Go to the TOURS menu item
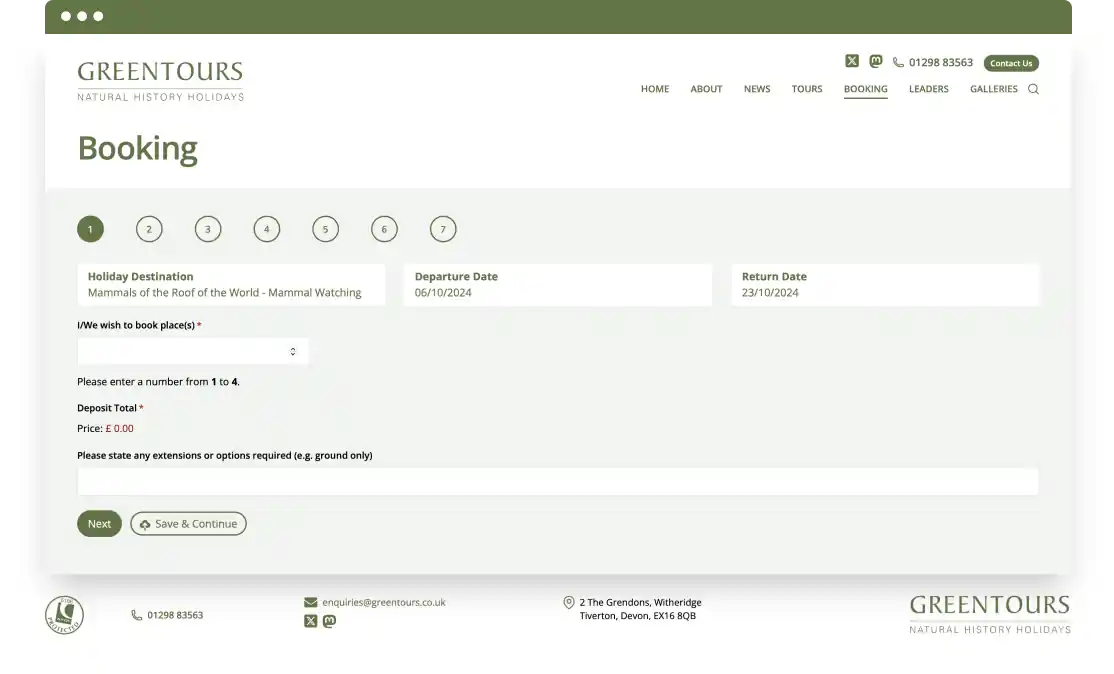1114x674 pixels. click(x=806, y=89)
